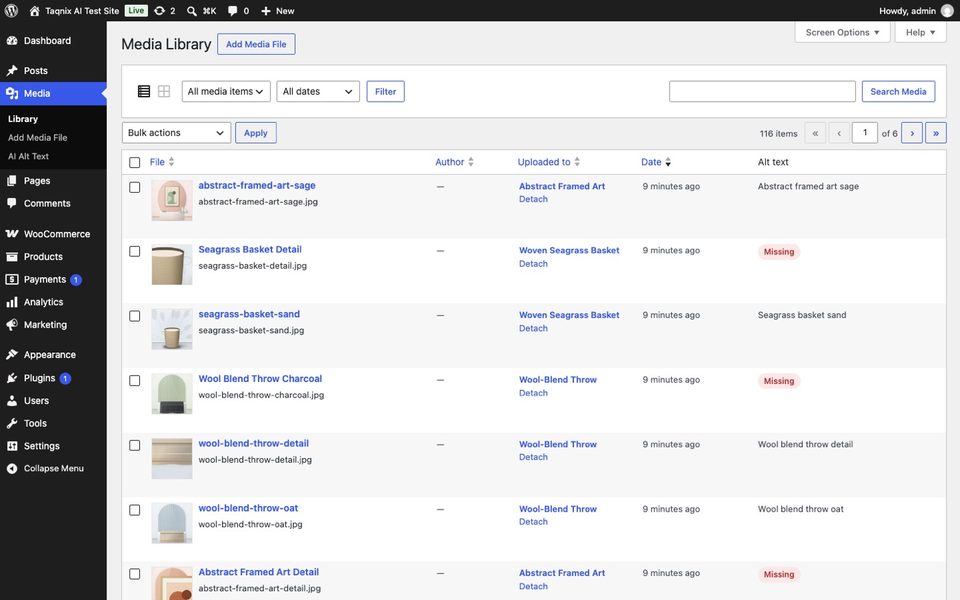Check the Wool Blend Throw Charcoal row checkbox
The width and height of the screenshot is (960, 600).
[135, 381]
